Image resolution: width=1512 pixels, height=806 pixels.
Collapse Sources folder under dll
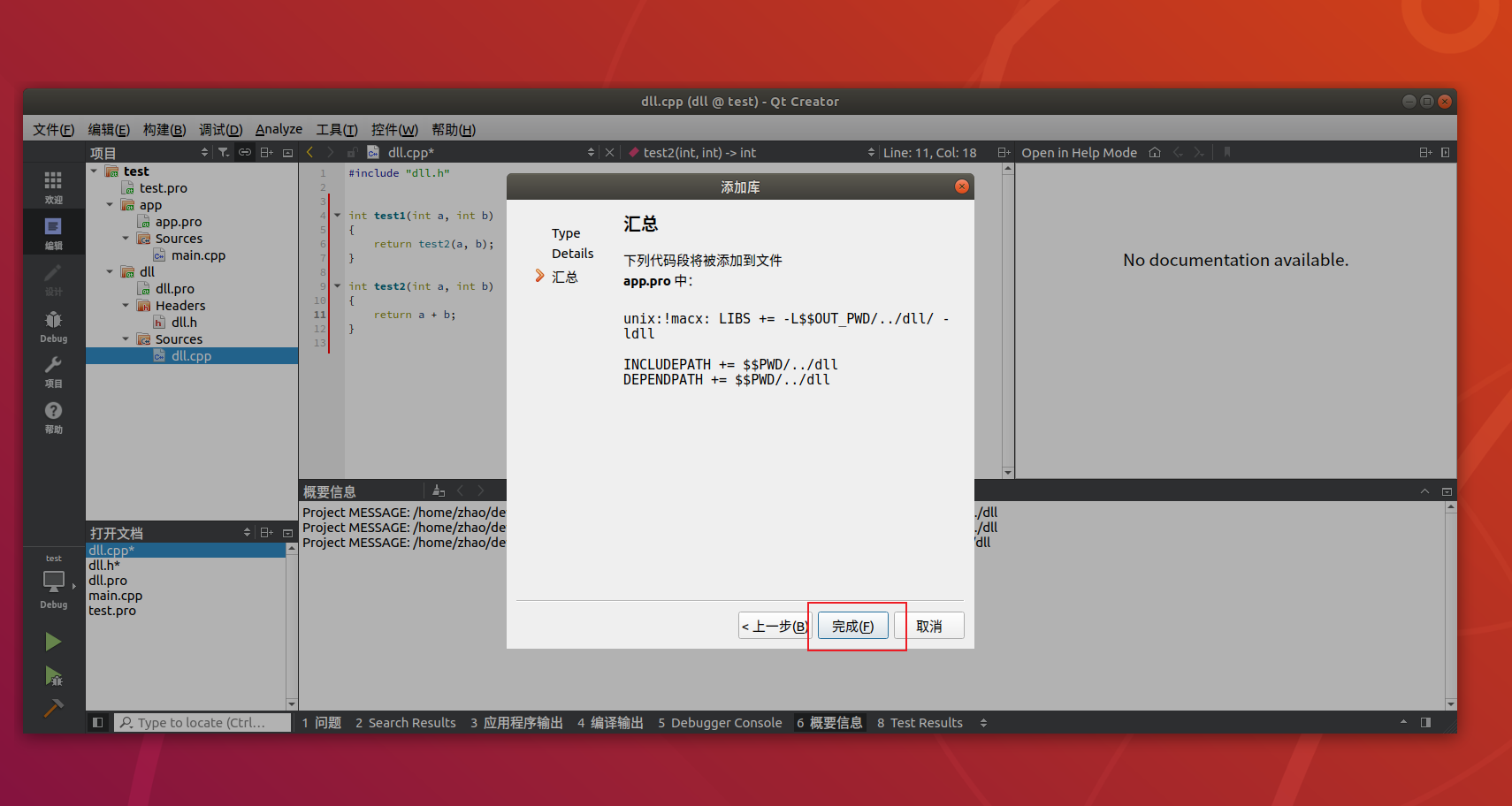(x=126, y=338)
